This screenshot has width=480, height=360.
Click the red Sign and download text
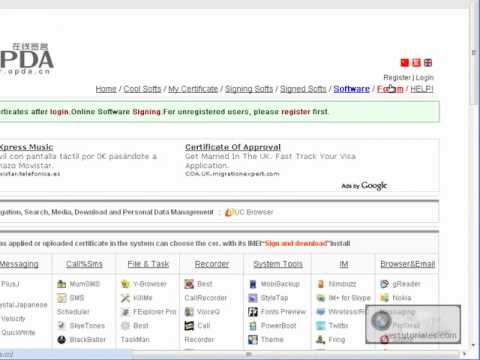click(296, 244)
